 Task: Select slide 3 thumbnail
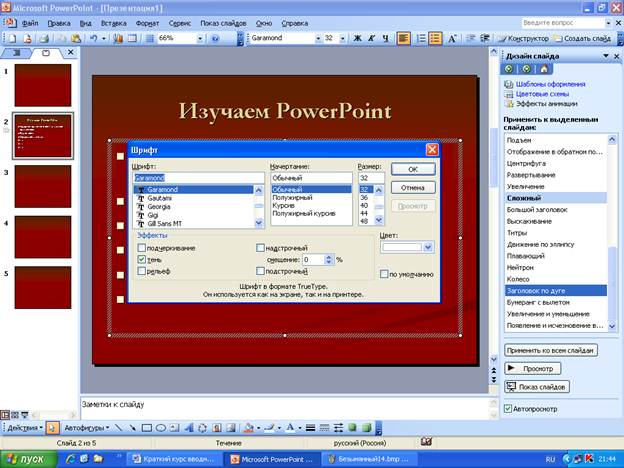43,186
